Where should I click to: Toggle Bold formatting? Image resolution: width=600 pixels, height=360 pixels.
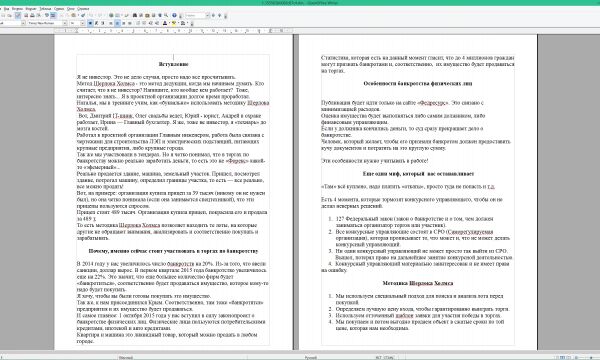[90, 23]
